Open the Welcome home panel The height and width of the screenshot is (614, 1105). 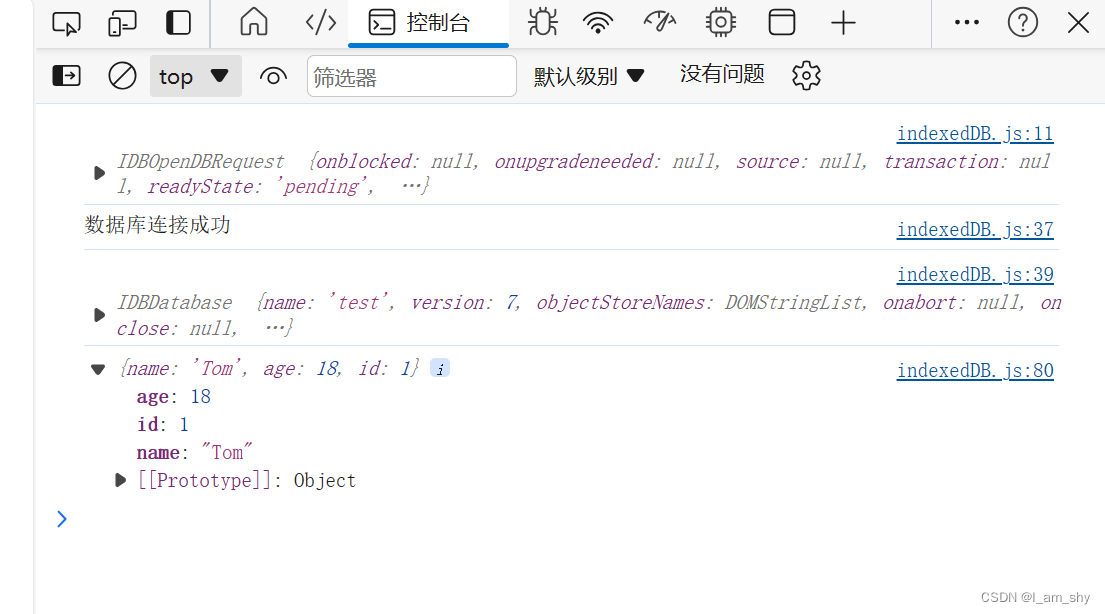click(x=253, y=22)
